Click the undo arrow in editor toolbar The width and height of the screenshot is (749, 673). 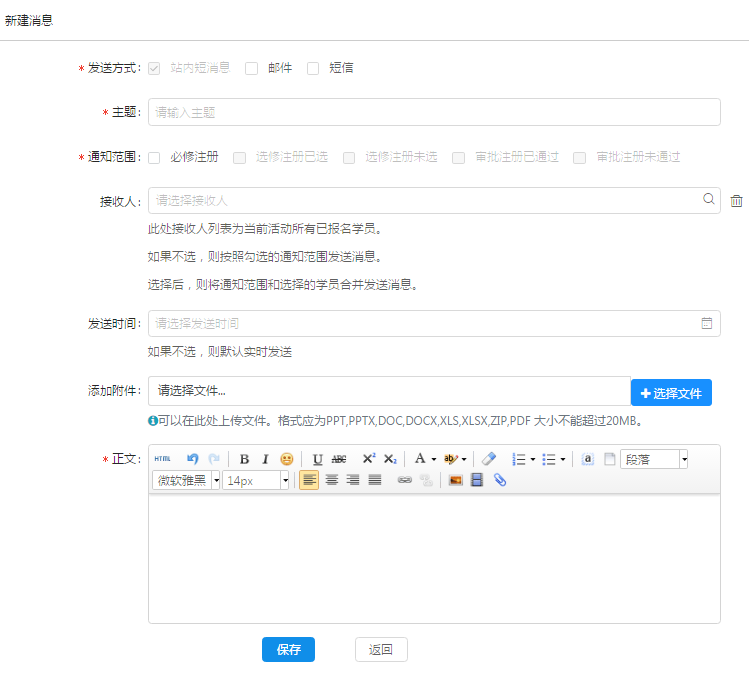click(193, 459)
